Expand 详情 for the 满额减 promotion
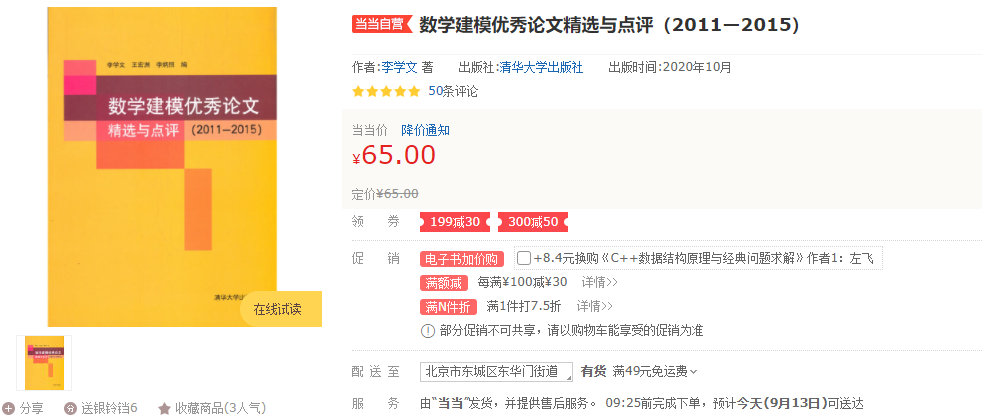The image size is (1000, 418). 599,282
